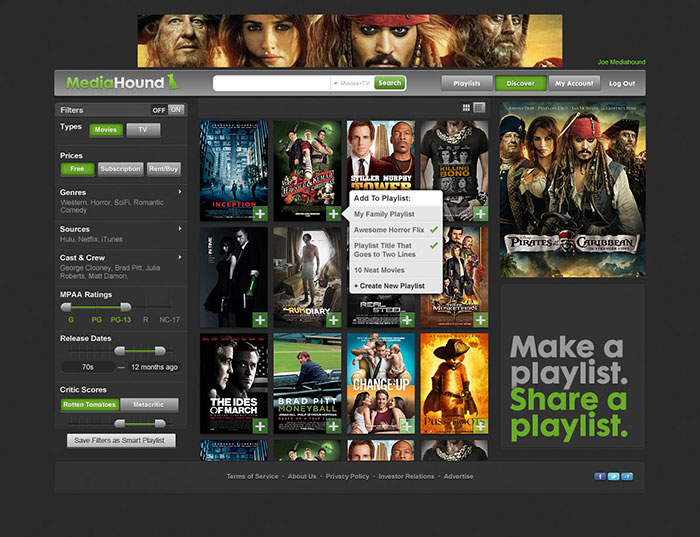The width and height of the screenshot is (700, 537).
Task: Open release date start value 70s
Action: pyautogui.click(x=88, y=367)
